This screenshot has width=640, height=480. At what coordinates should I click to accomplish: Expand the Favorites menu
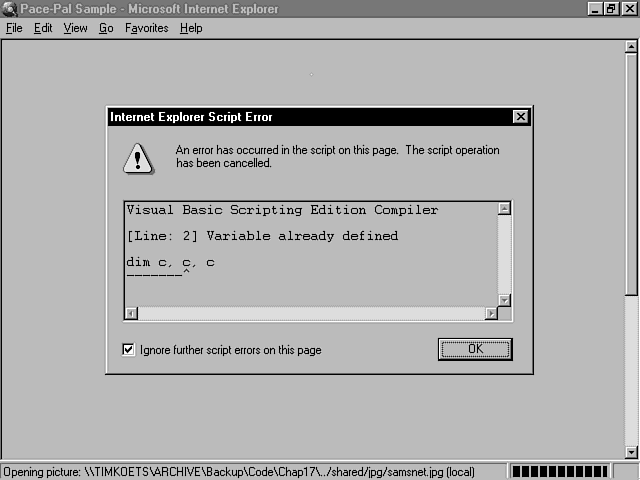(x=146, y=28)
